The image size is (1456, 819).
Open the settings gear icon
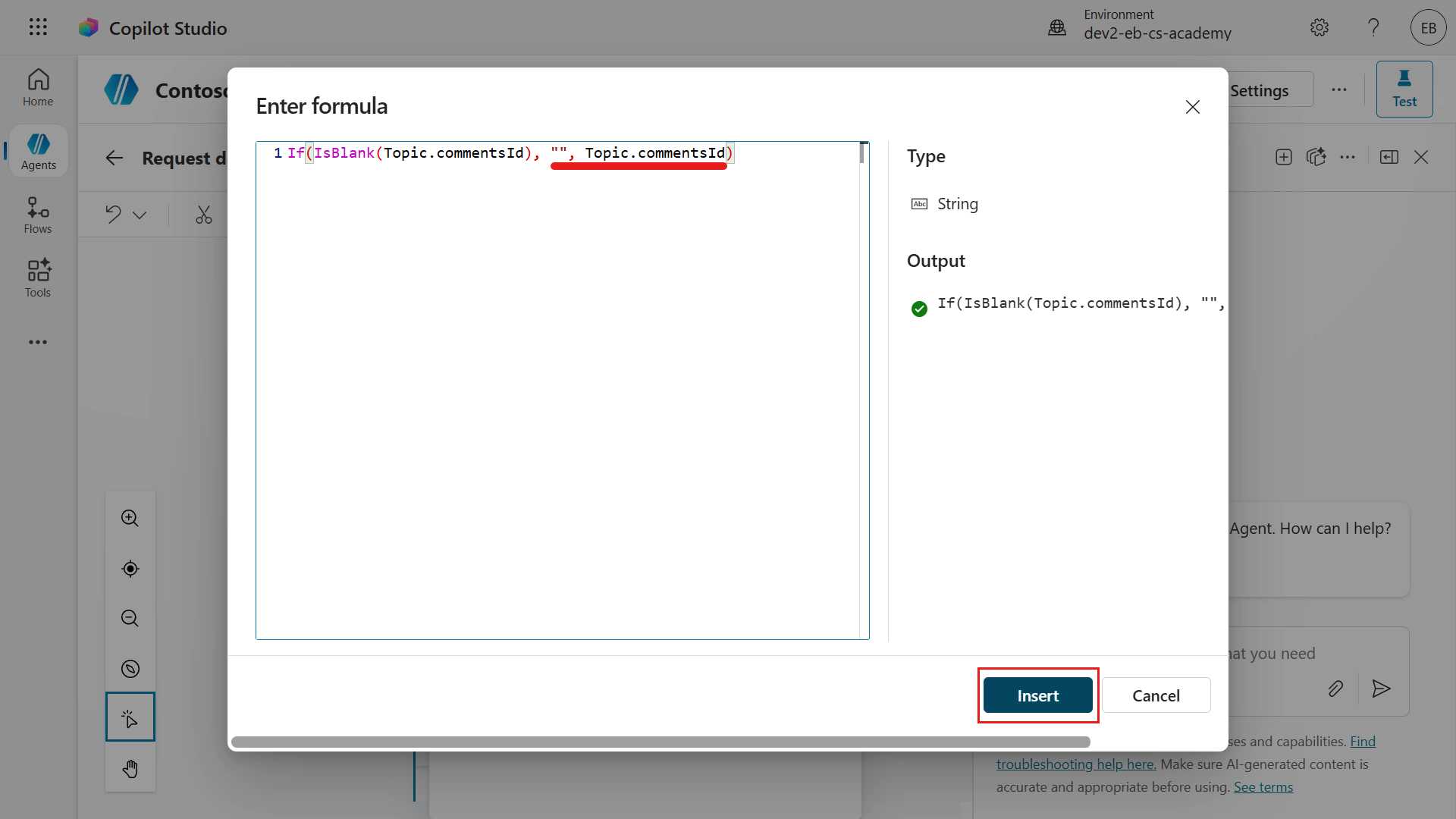tap(1319, 28)
